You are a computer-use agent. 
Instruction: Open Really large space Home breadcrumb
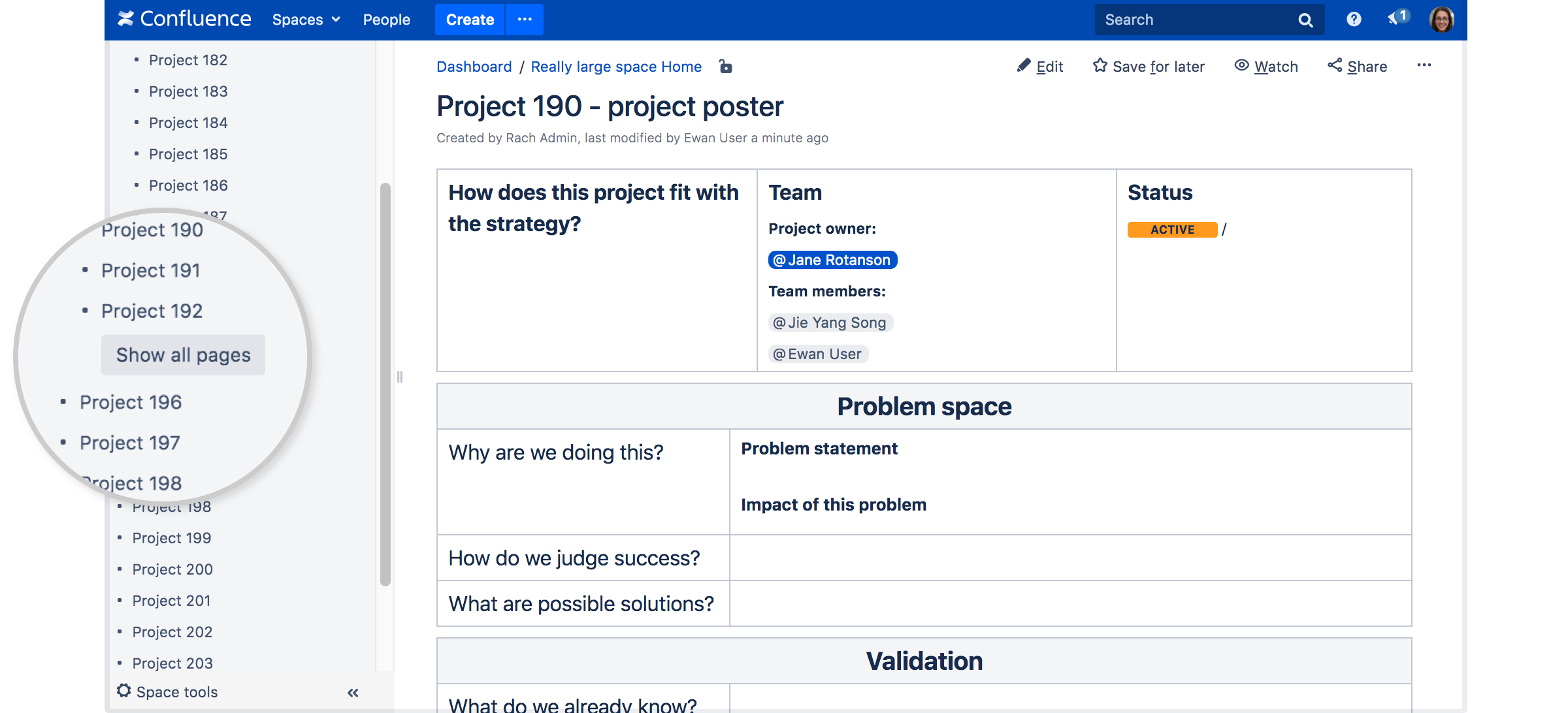pyautogui.click(x=616, y=67)
